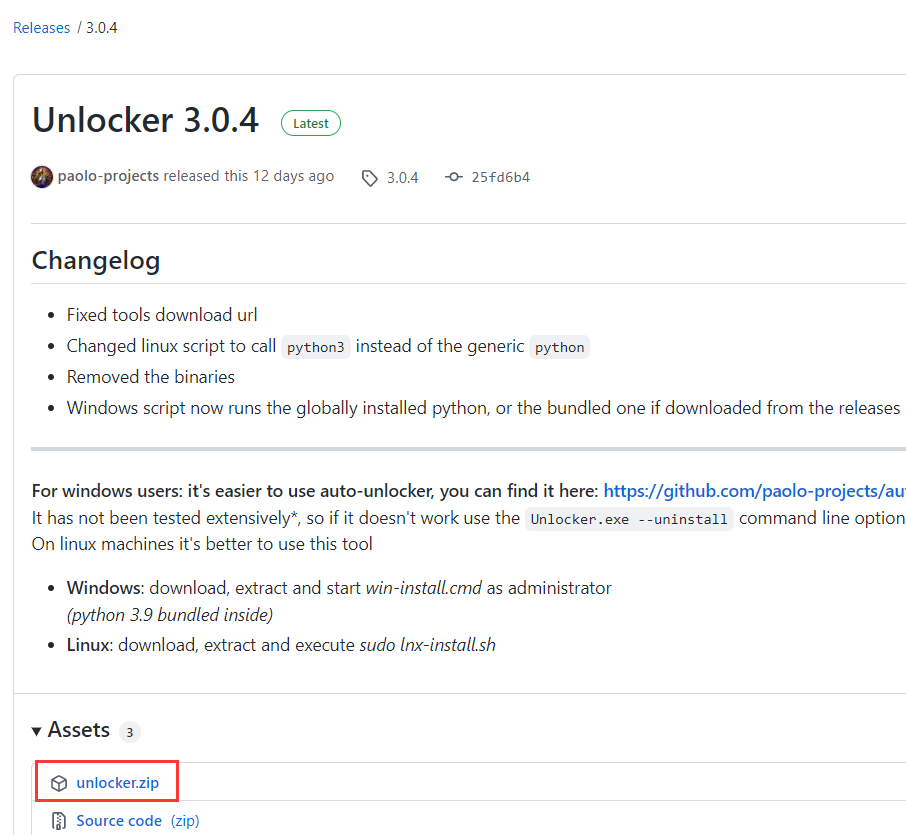
Task: Collapse the Assets section triangle
Action: [x=37, y=731]
